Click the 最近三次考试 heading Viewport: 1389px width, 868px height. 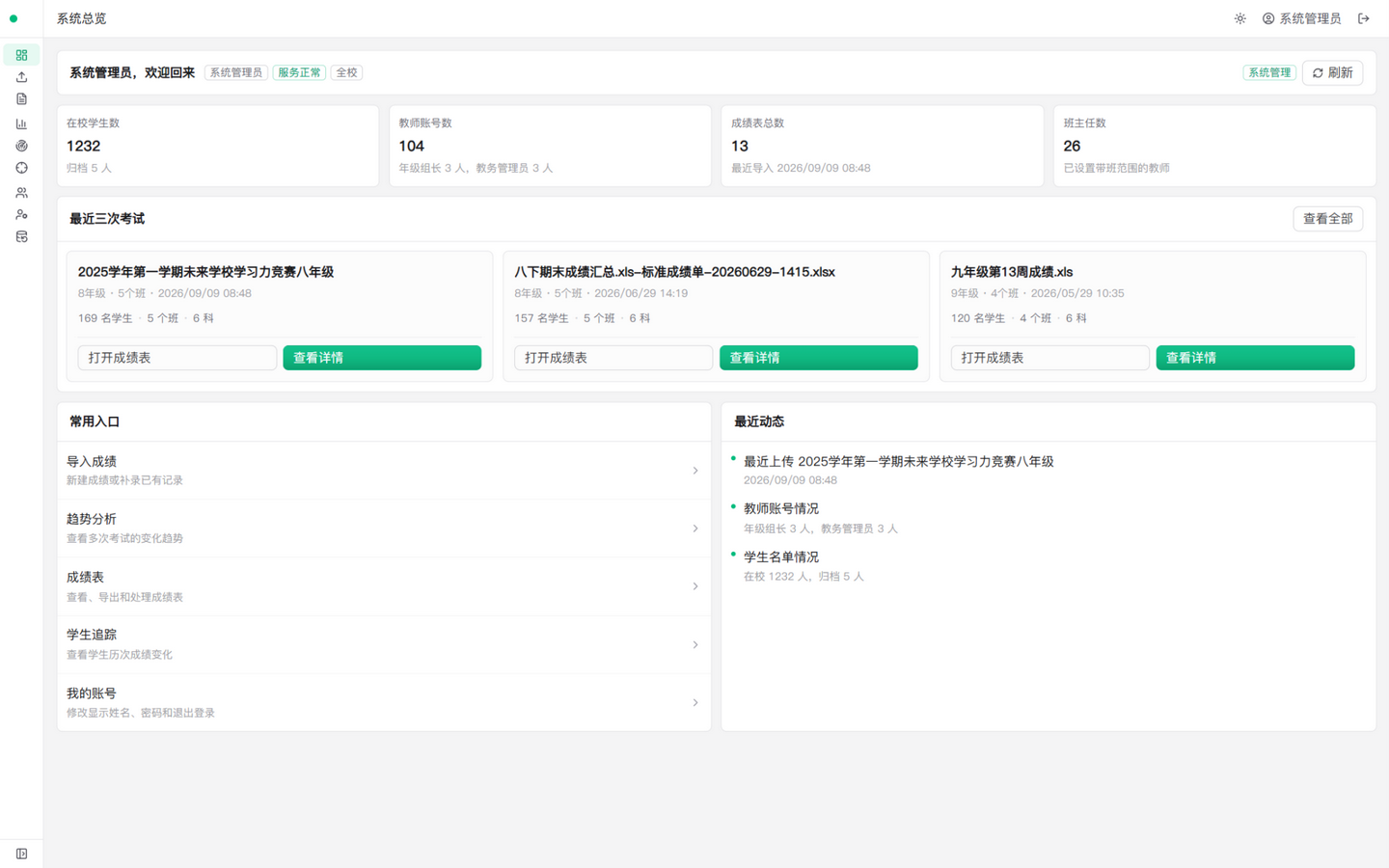(x=107, y=219)
